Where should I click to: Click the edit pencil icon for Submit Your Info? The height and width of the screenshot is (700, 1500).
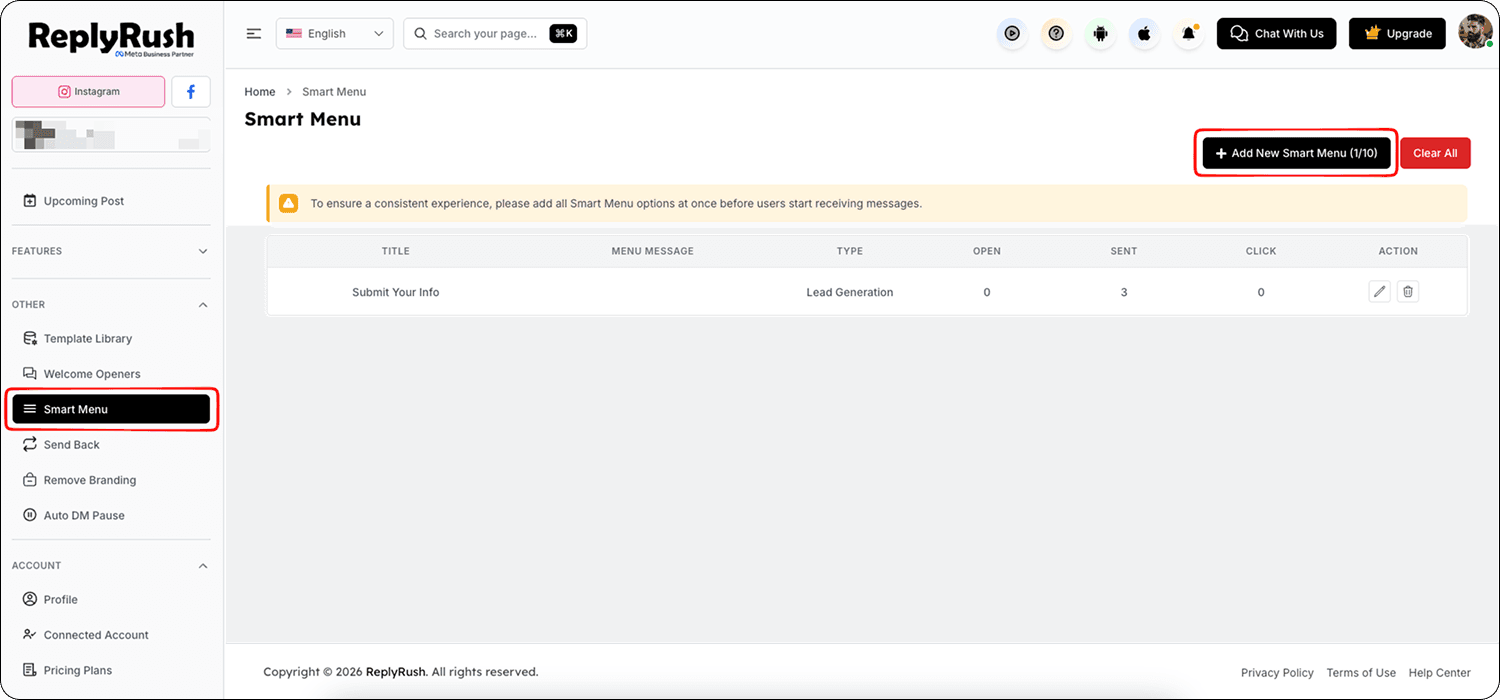tap(1379, 292)
